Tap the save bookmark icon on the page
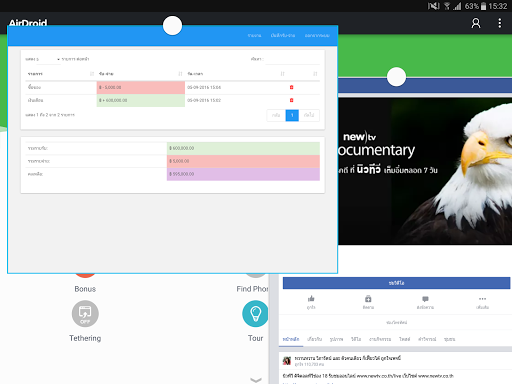The width and height of the screenshot is (512, 384). 368,299
